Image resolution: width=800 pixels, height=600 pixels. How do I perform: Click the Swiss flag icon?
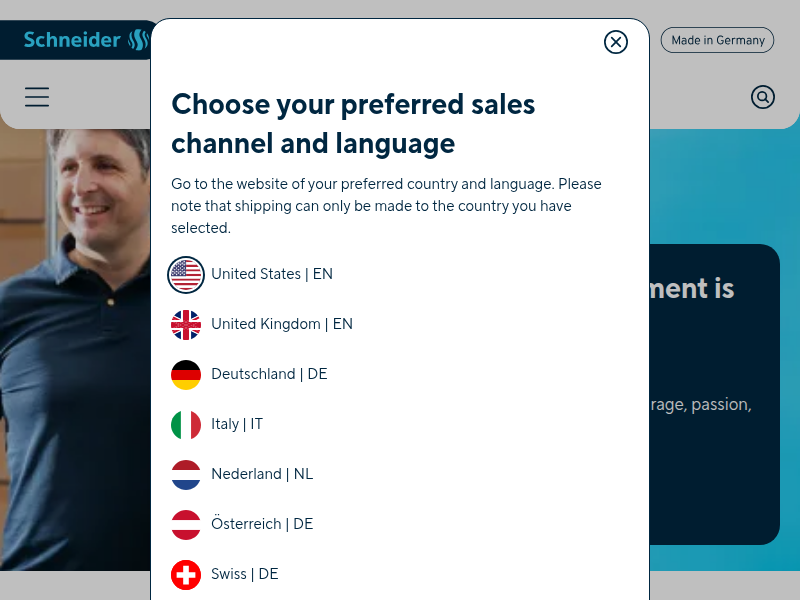point(186,574)
